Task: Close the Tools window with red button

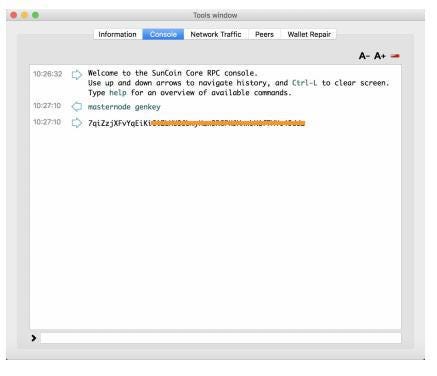Action: [14, 15]
